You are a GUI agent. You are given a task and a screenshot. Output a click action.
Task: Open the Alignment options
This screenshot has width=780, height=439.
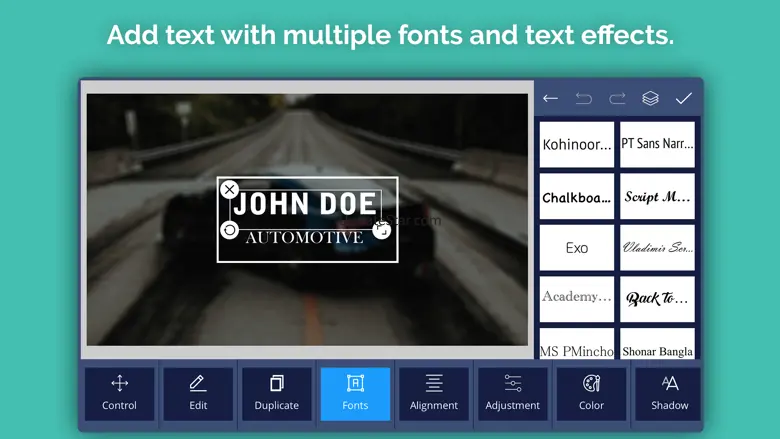point(434,394)
